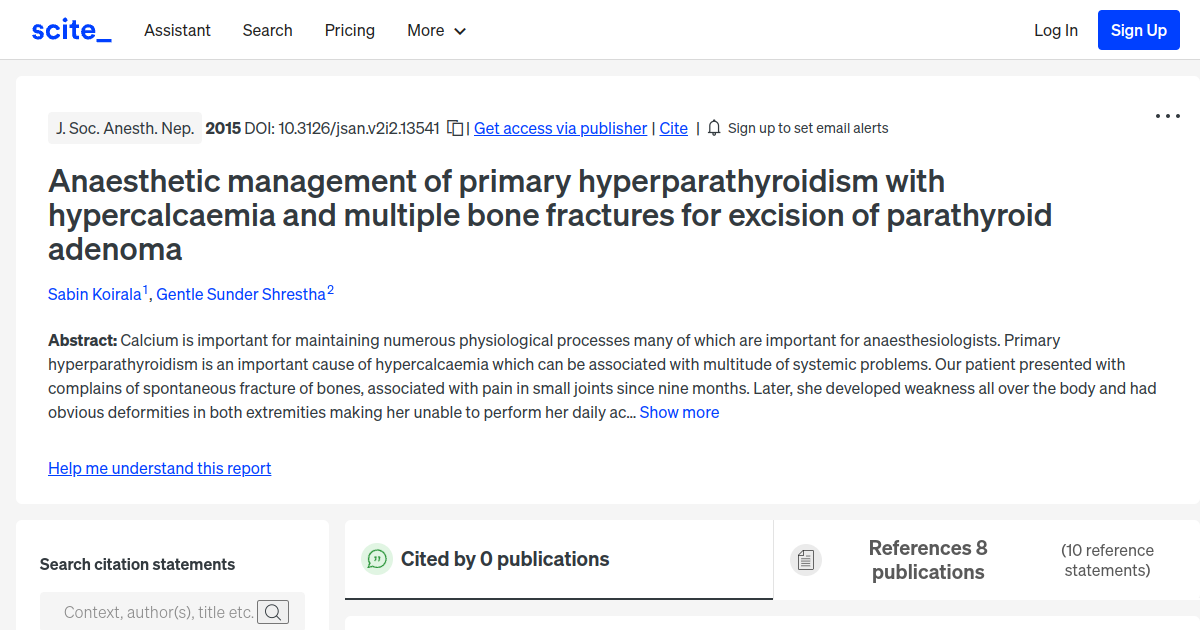The width and height of the screenshot is (1200, 630).
Task: Open the Pricing page
Action: coord(349,30)
